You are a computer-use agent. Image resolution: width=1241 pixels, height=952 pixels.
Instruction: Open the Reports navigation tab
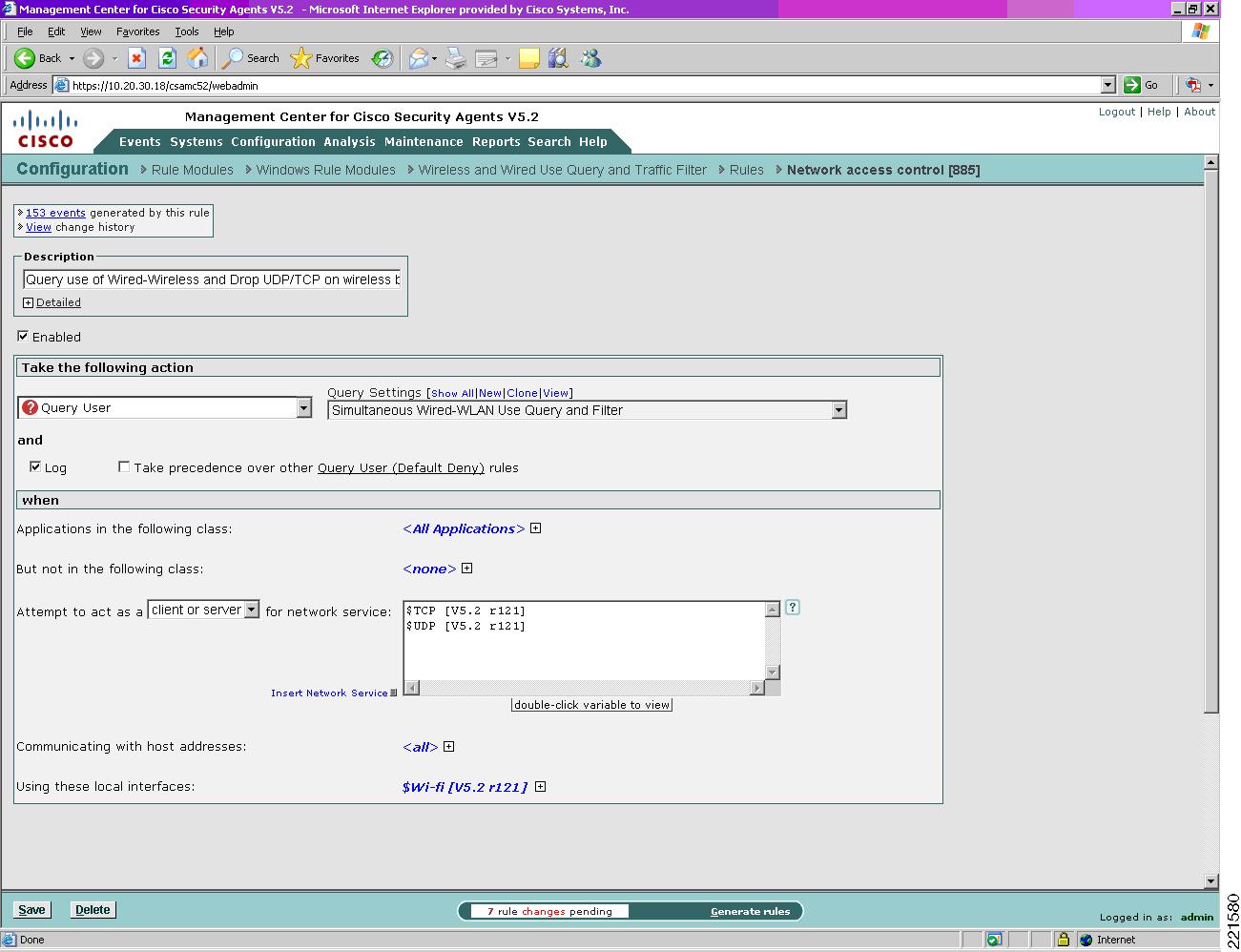coord(496,141)
